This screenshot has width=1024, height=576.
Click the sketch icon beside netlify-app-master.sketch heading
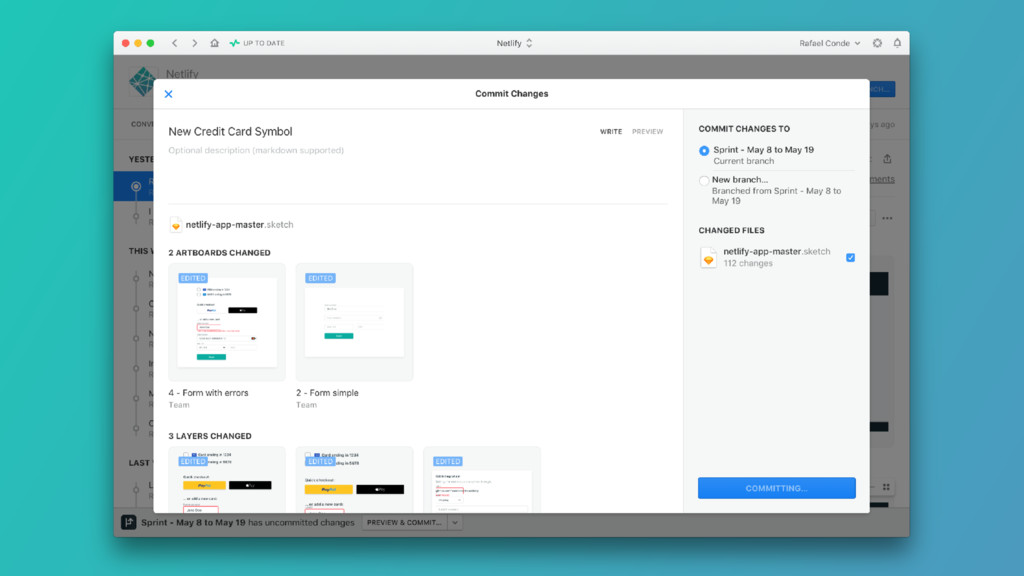click(x=175, y=225)
